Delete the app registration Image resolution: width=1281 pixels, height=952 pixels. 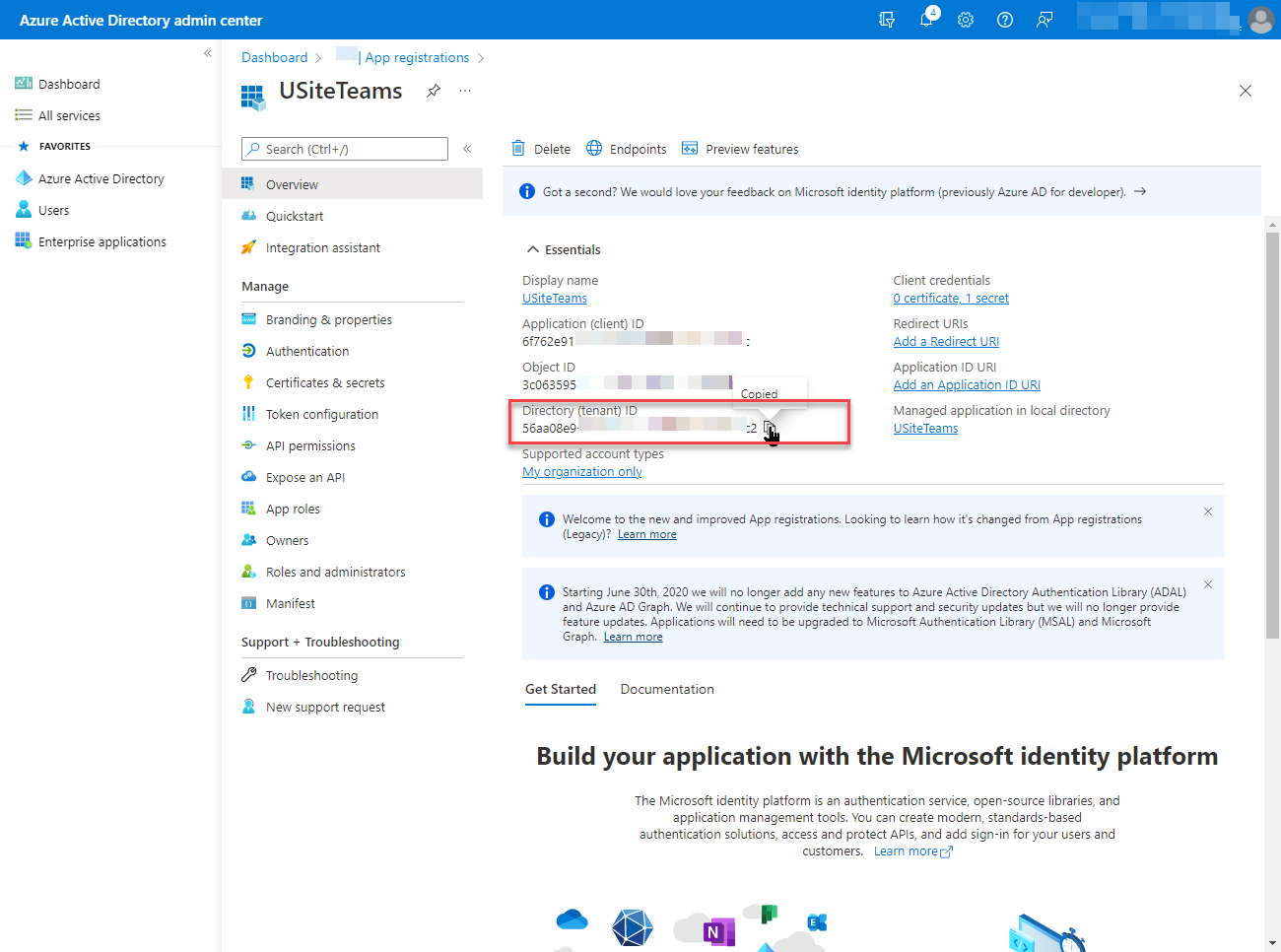pos(542,149)
